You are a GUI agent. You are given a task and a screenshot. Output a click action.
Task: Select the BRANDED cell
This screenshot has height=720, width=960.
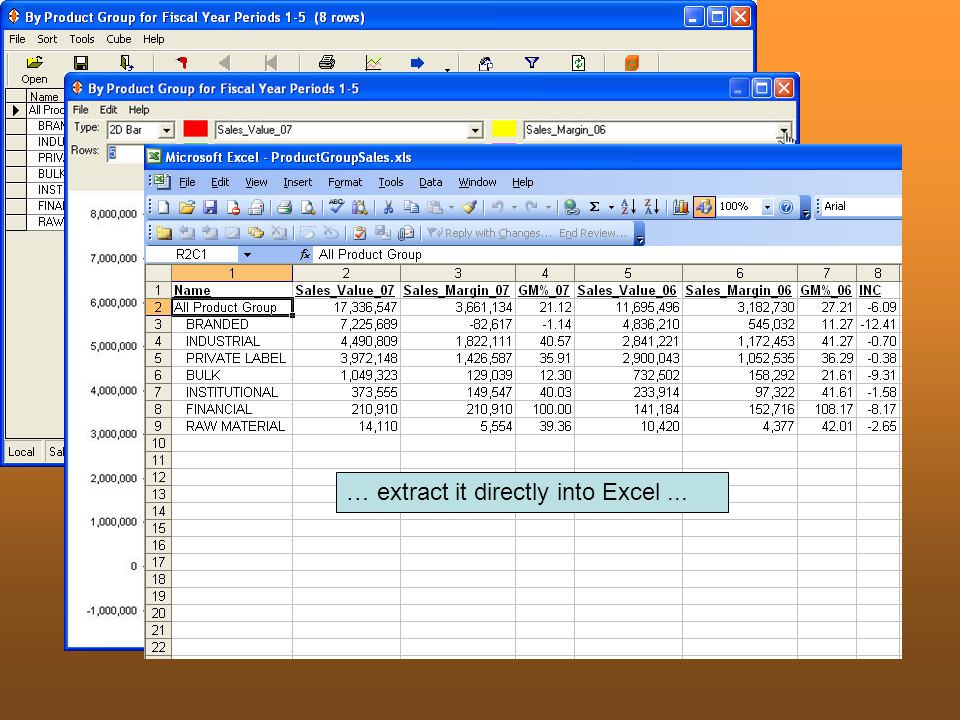(231, 324)
